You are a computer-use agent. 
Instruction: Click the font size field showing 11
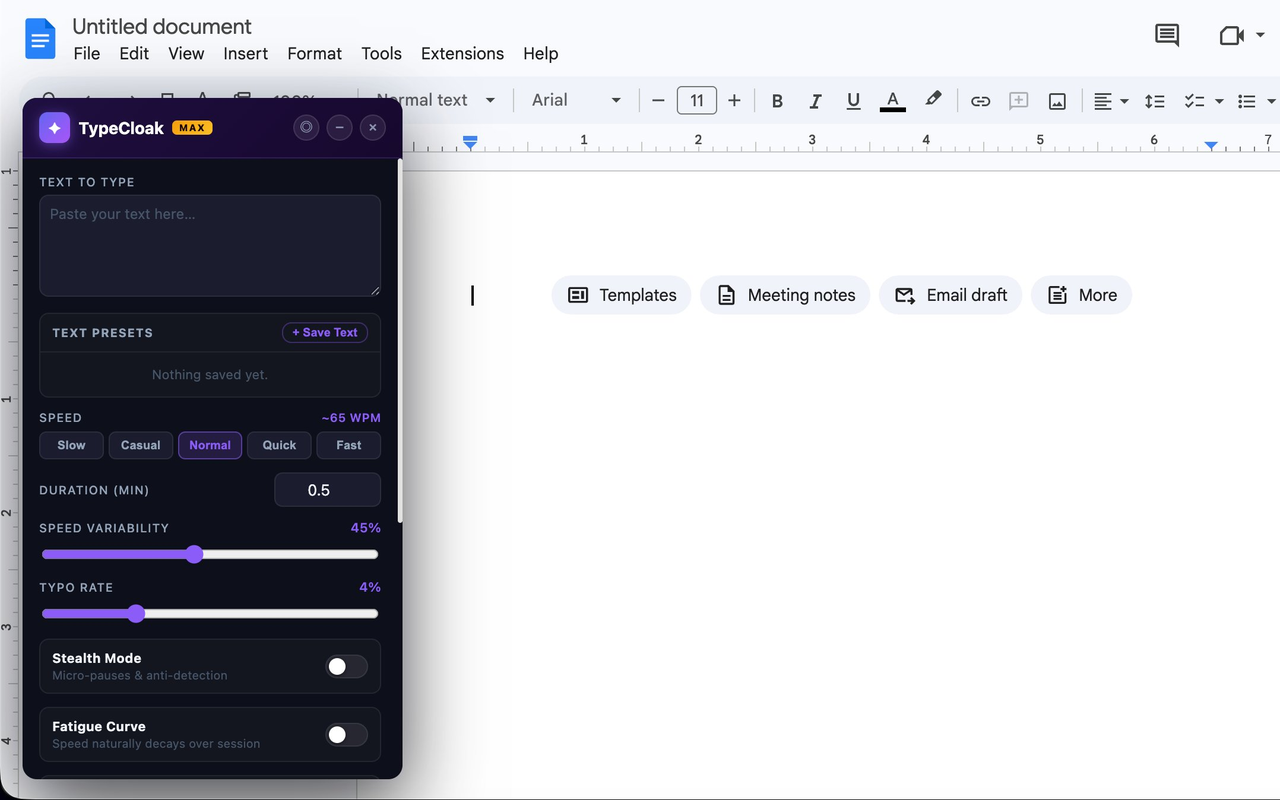(697, 100)
